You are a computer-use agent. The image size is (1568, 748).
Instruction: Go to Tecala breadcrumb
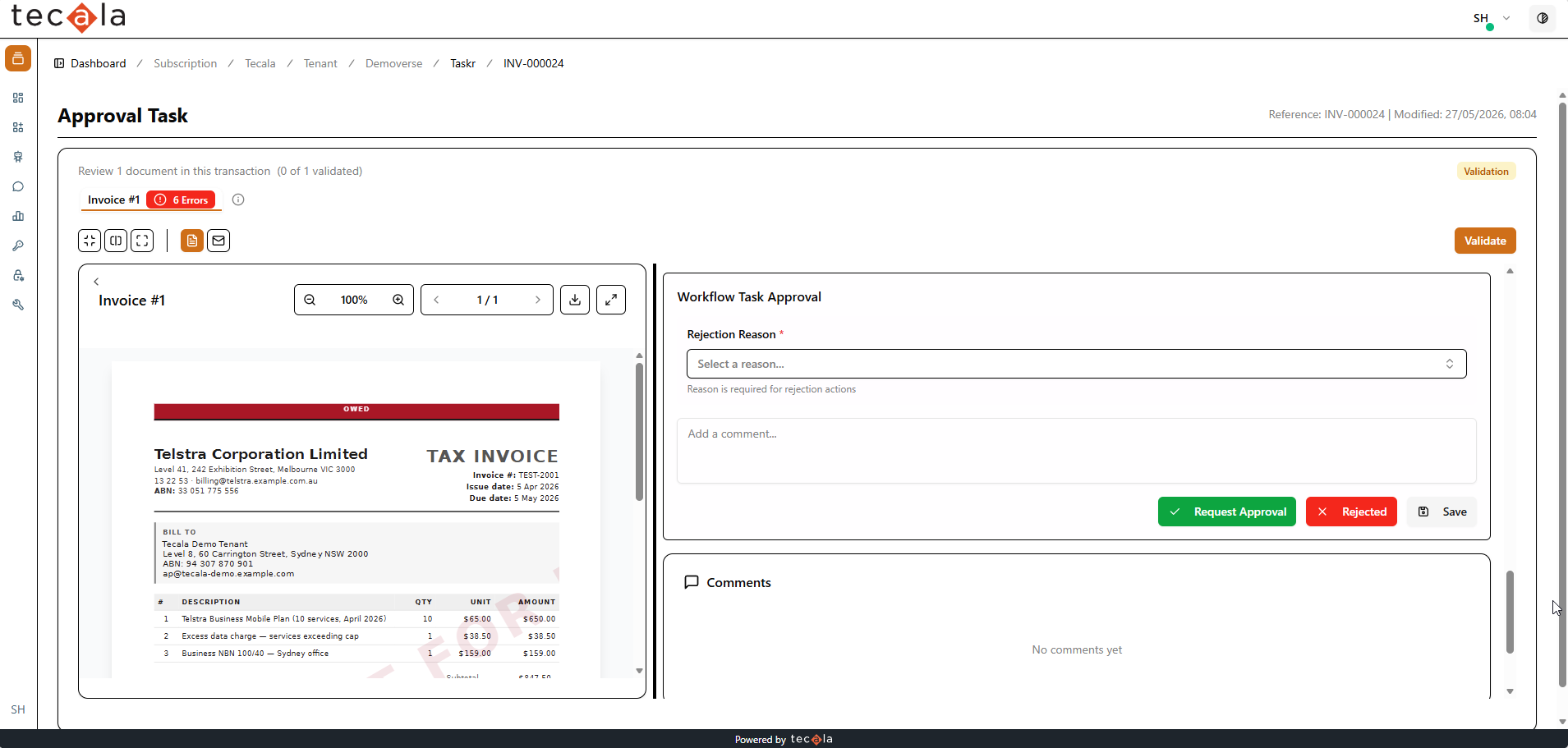coord(260,63)
